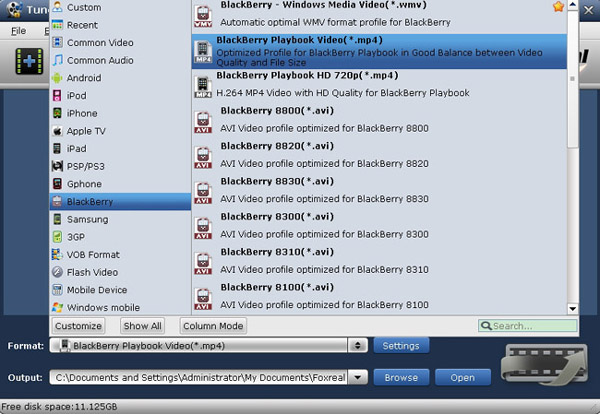
Task: Click the Show All button
Action: coord(142,326)
